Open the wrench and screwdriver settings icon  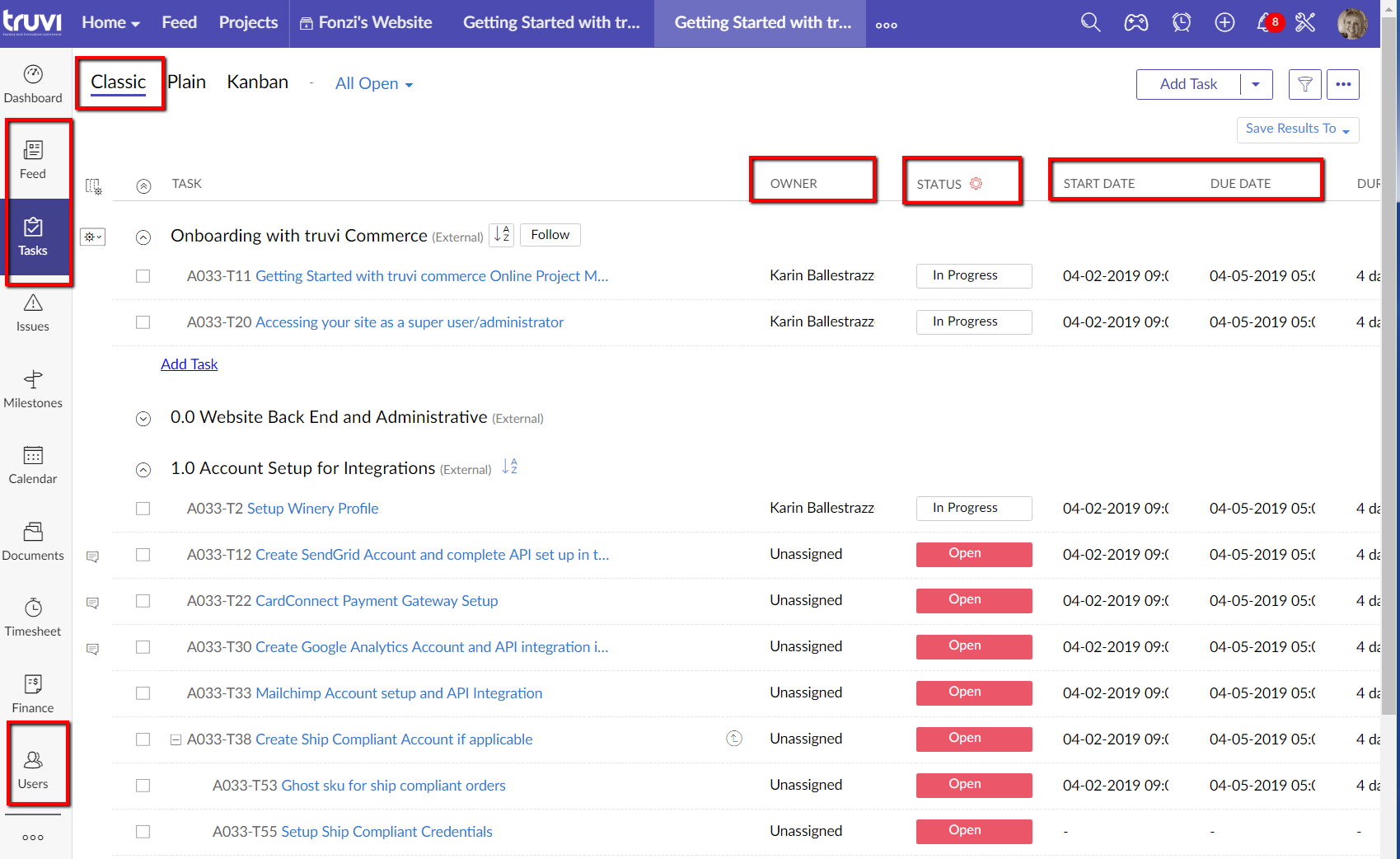(1305, 22)
